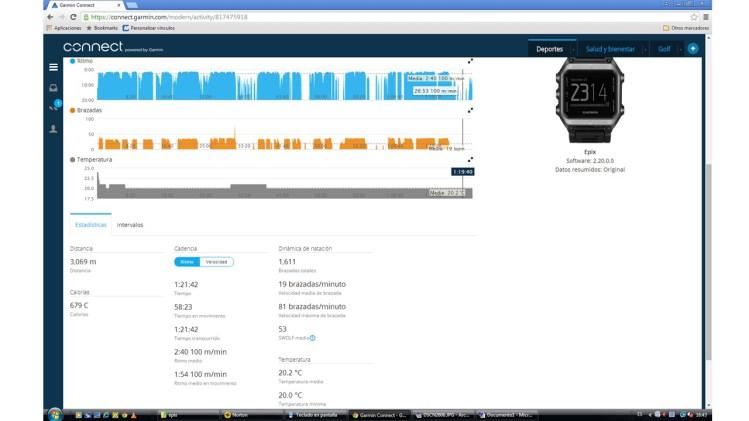Click the Epix device name link
The height and width of the screenshot is (421, 749).
tap(590, 152)
